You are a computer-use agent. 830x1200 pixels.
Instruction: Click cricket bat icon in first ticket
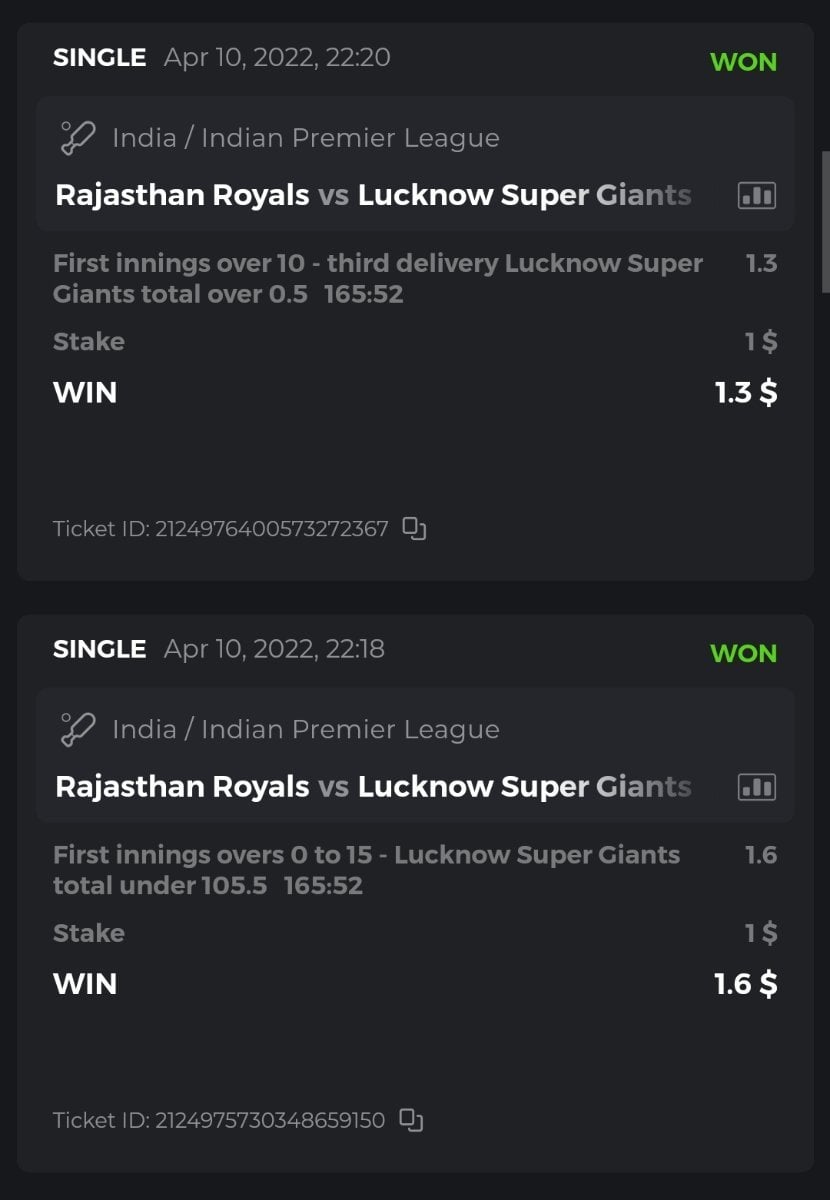77,138
